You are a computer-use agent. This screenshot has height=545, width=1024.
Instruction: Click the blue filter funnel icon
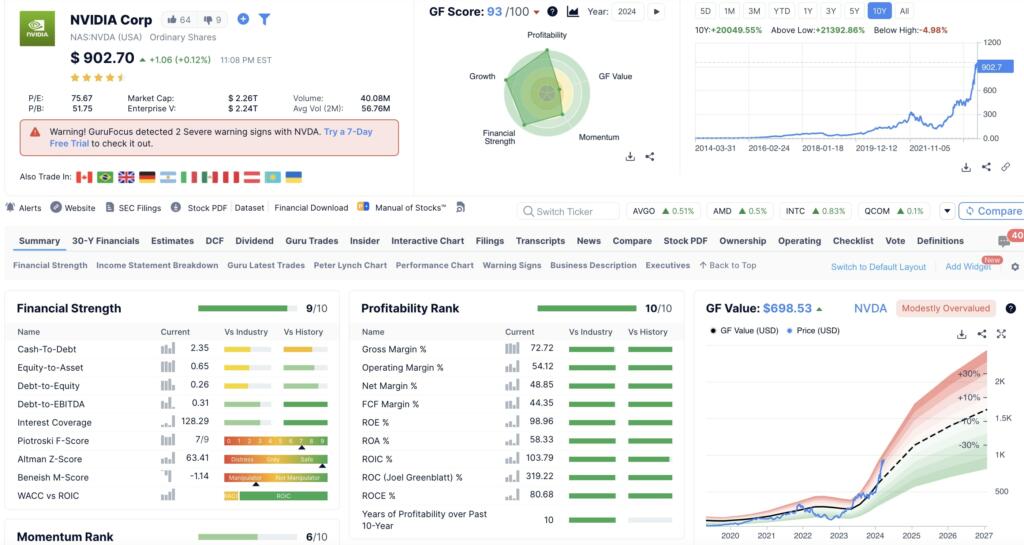(264, 19)
